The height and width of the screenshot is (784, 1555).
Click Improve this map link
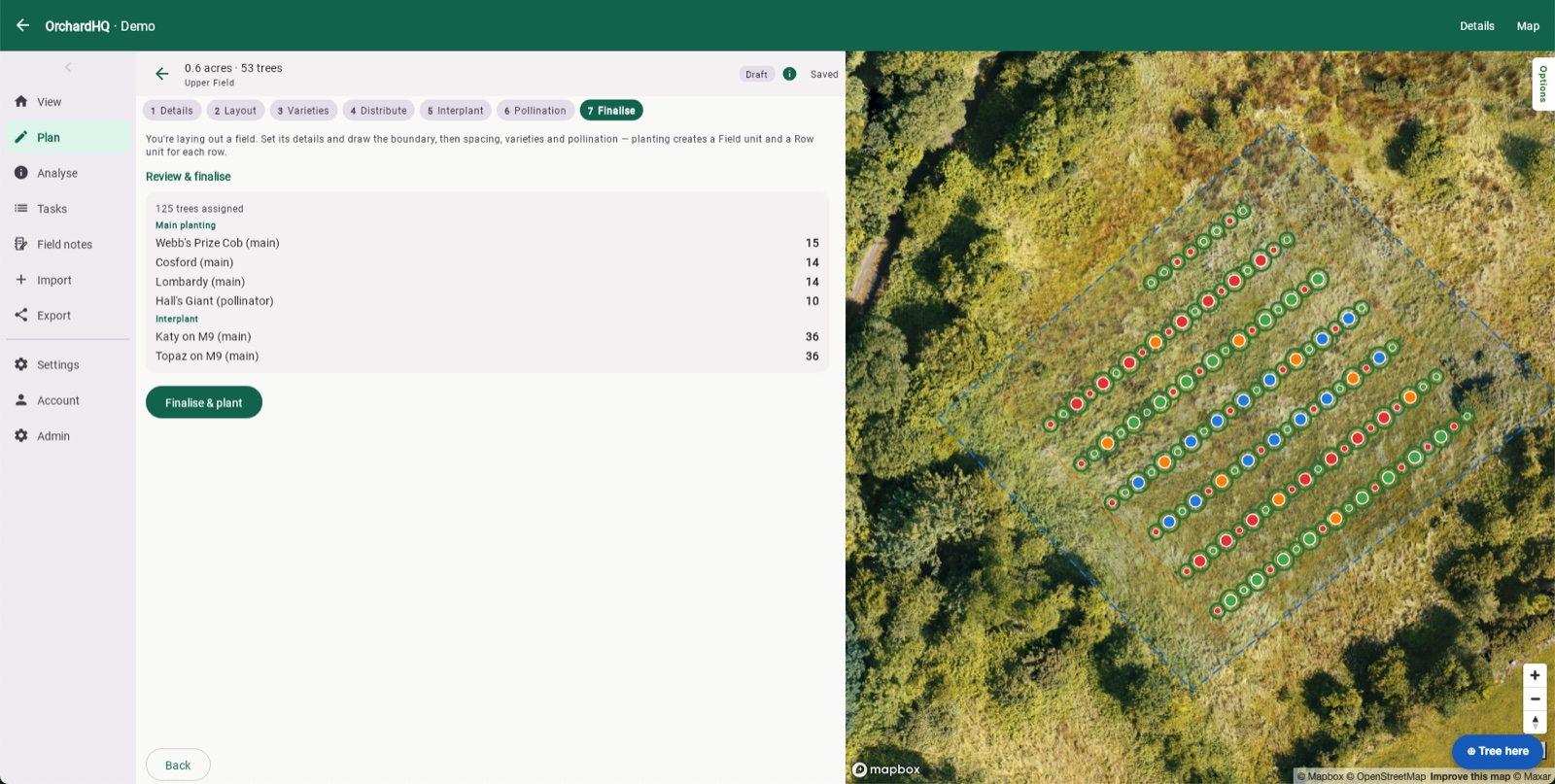tap(1469, 776)
